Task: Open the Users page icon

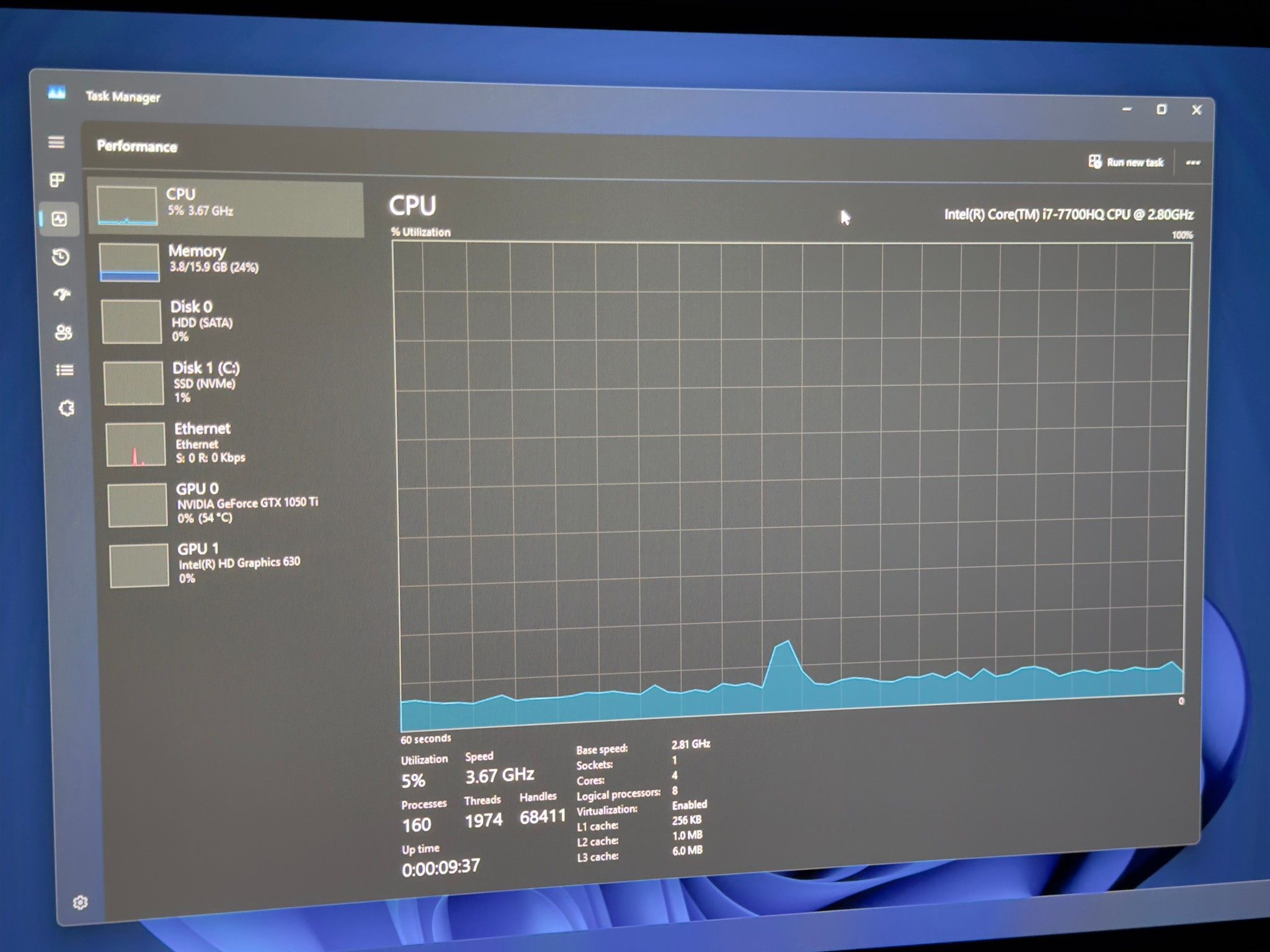Action: [x=63, y=332]
